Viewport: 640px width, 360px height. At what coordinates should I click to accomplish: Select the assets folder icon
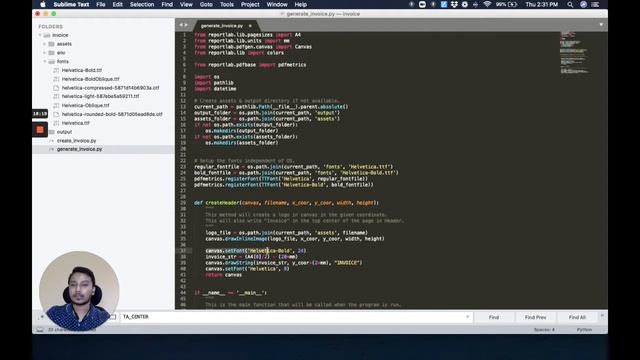(x=51, y=44)
